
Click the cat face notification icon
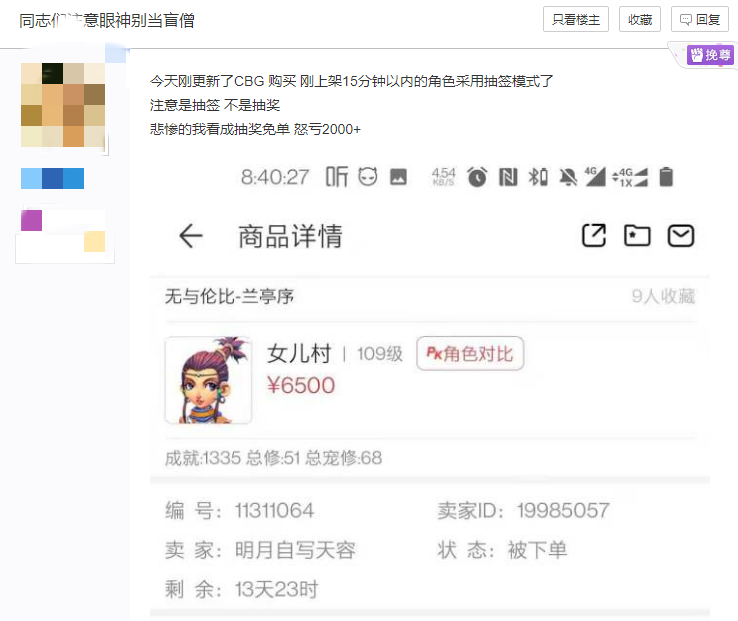coord(368,177)
